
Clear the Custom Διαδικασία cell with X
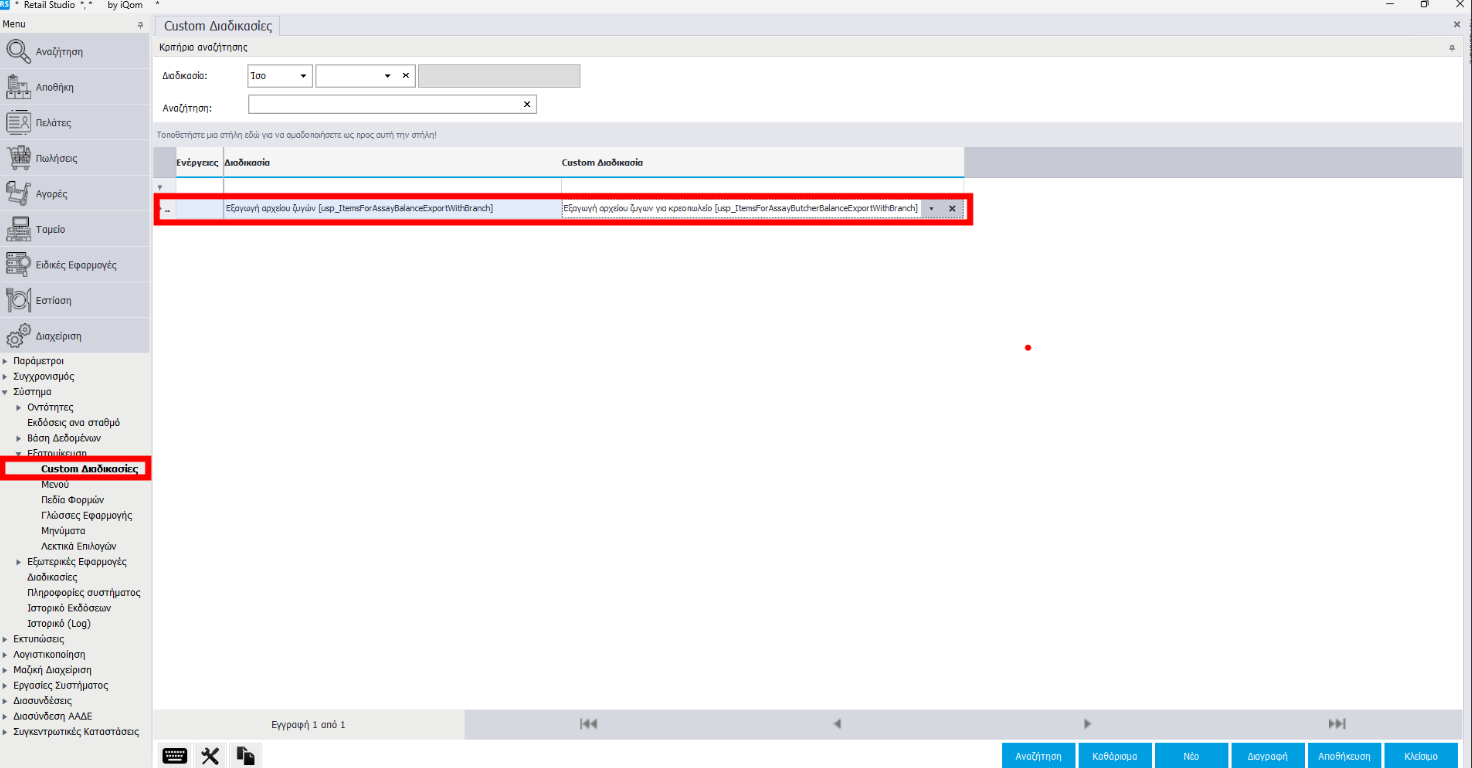(x=952, y=209)
